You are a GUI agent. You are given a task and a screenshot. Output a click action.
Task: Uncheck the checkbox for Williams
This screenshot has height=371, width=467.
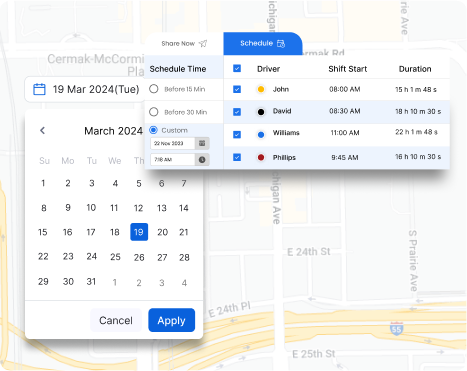click(x=237, y=134)
